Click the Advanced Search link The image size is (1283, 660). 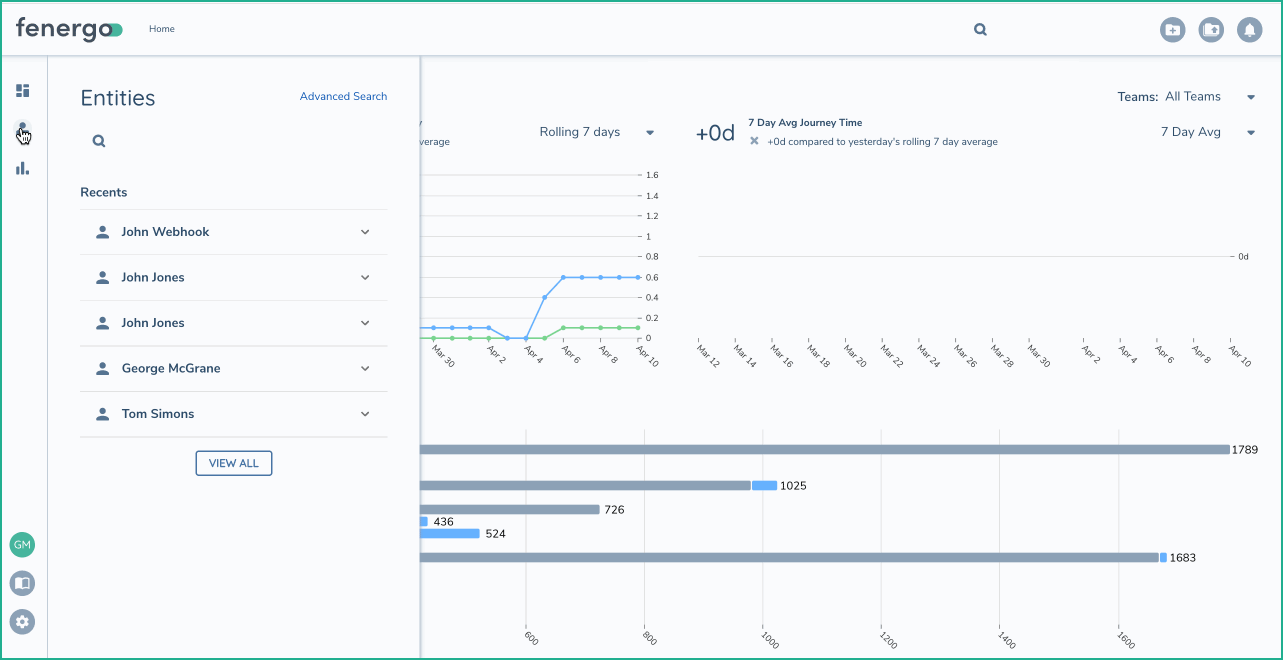(x=343, y=97)
